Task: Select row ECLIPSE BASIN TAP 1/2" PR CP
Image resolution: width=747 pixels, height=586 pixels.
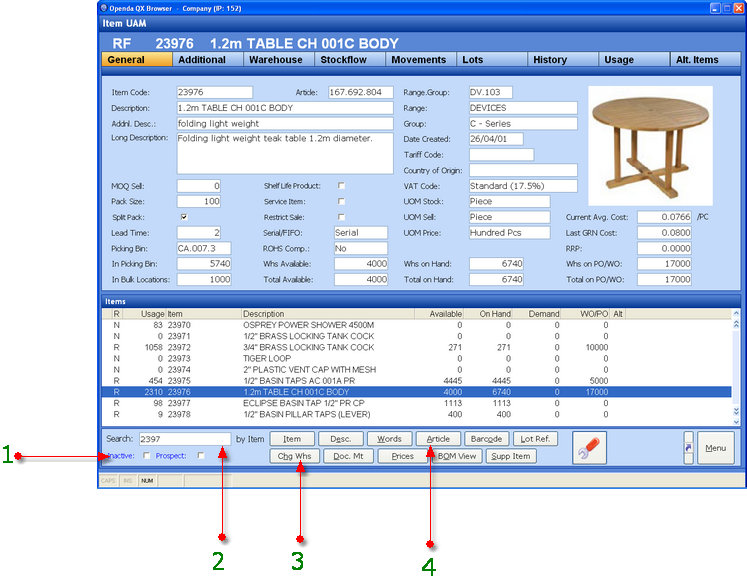Action: (417, 403)
